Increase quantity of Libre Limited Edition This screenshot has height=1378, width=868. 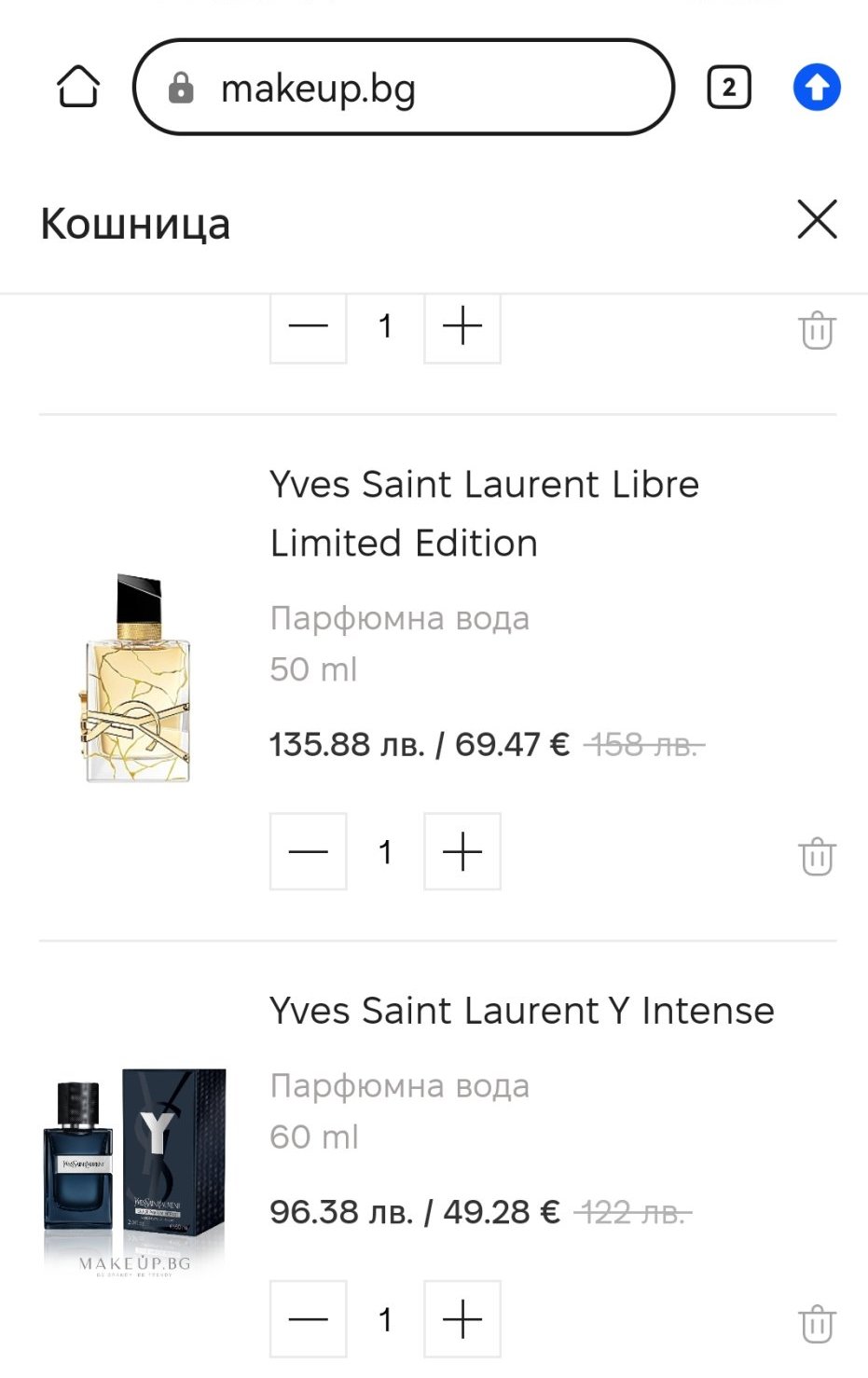462,851
